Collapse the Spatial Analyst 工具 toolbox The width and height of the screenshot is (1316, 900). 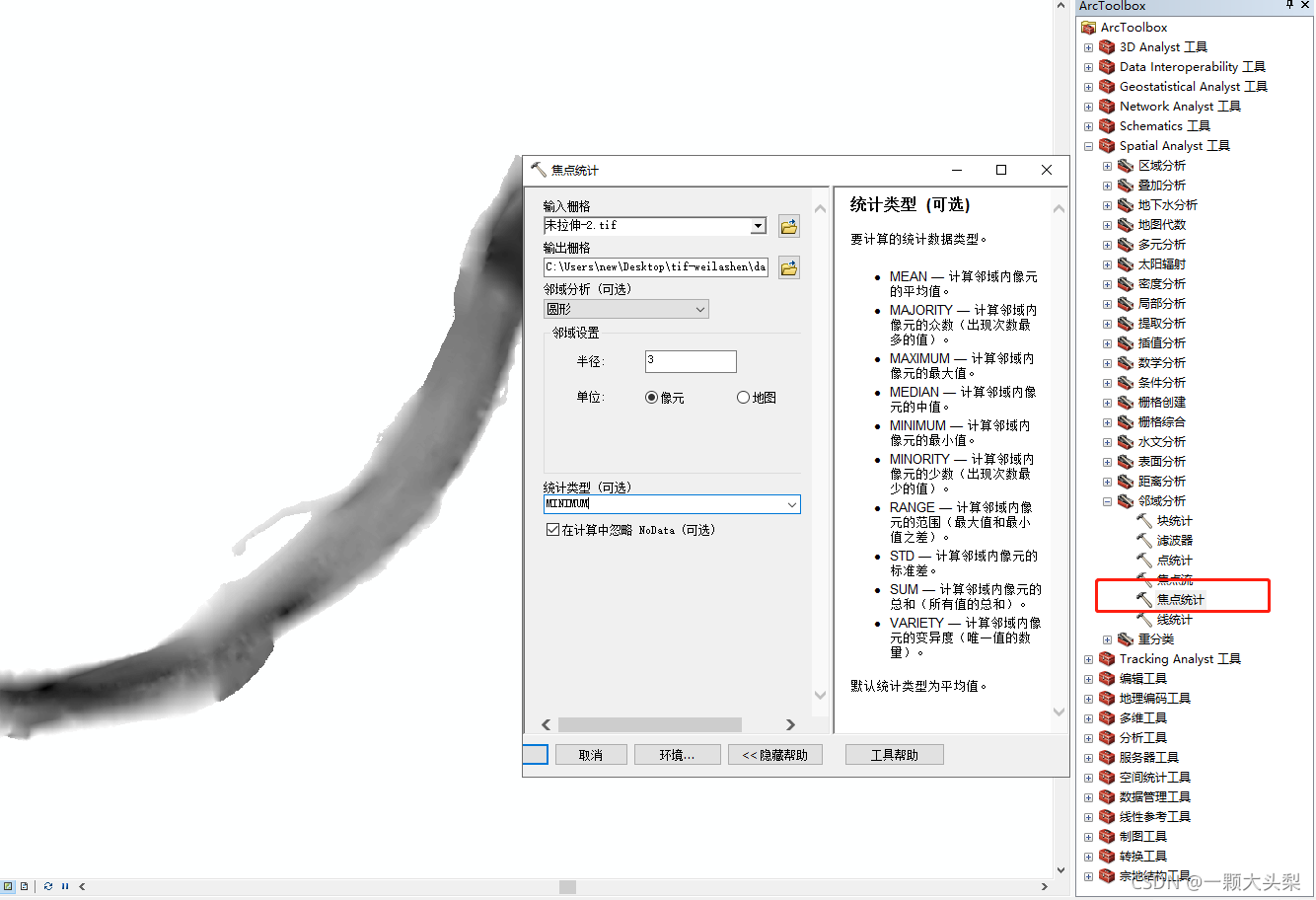[x=1087, y=145]
